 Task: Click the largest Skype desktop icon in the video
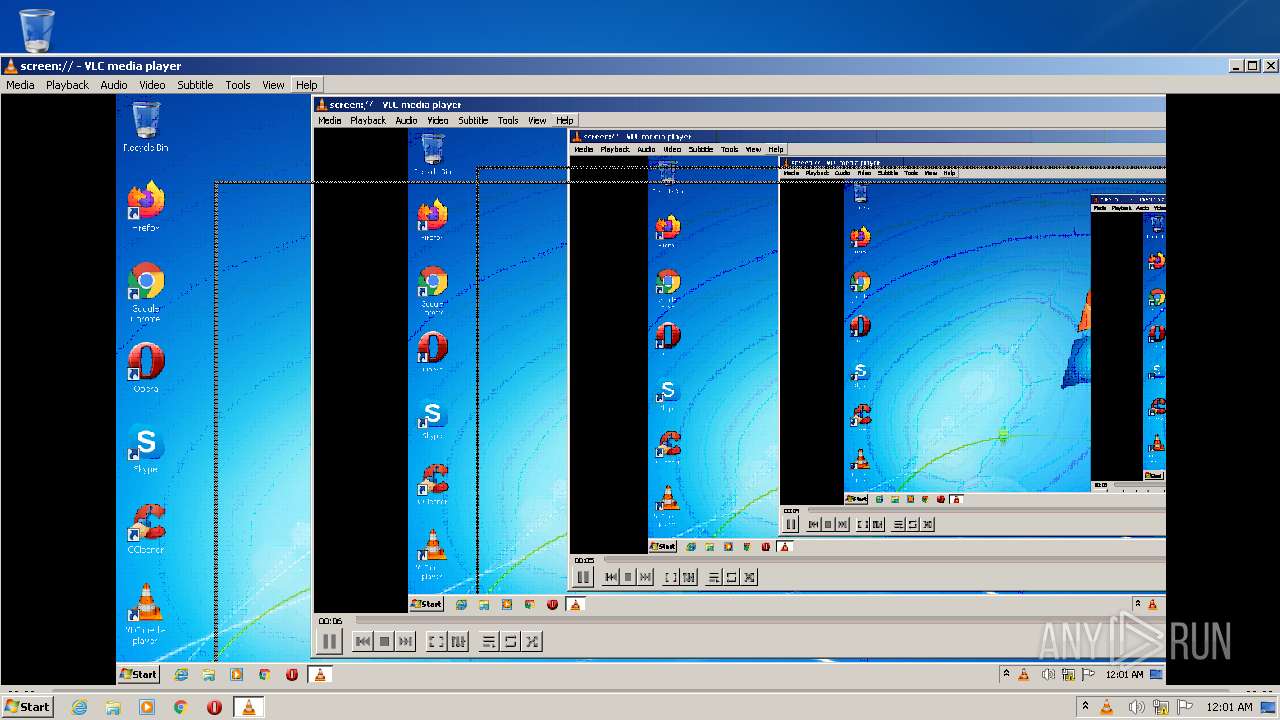[x=146, y=448]
